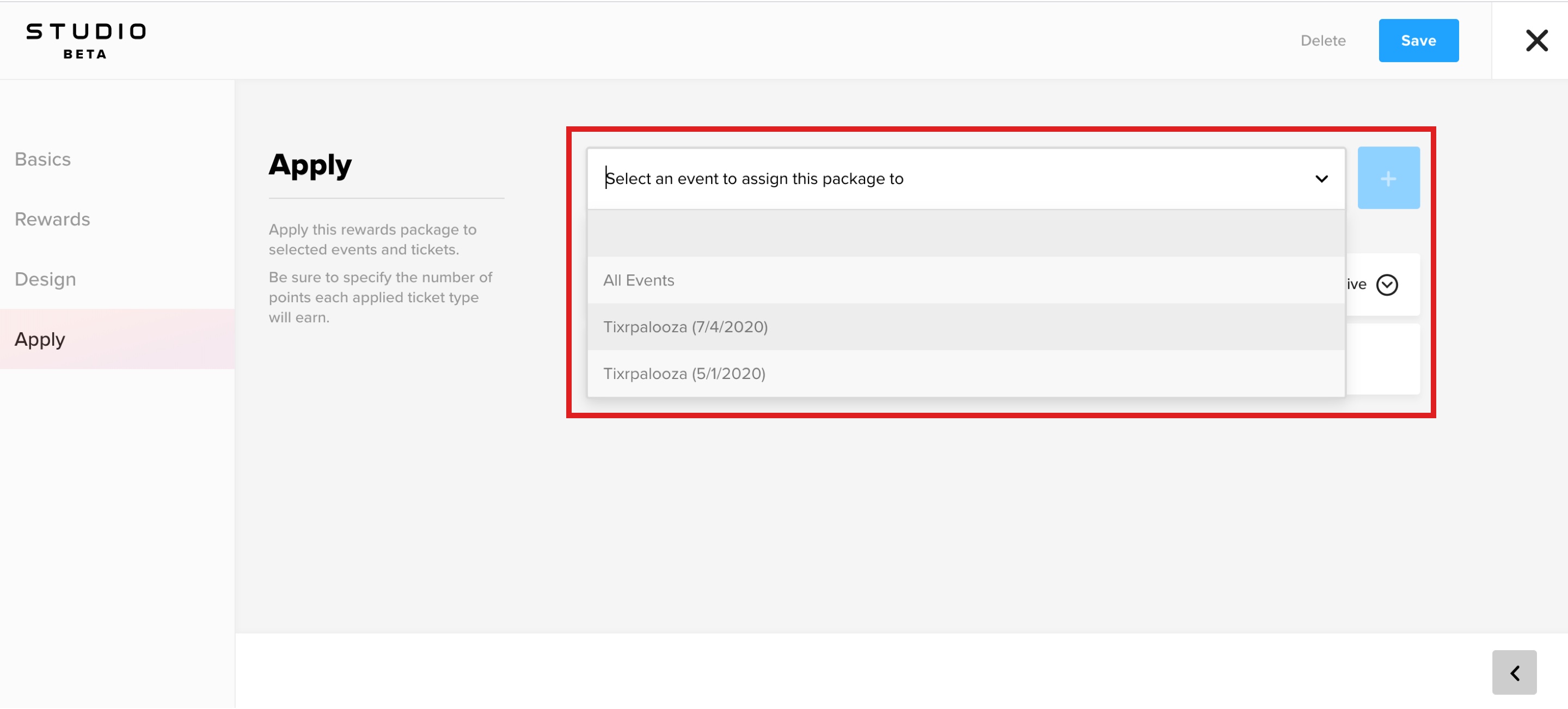Click text 'Apply this rewards package to'
1568x709 pixels.
[x=372, y=229]
